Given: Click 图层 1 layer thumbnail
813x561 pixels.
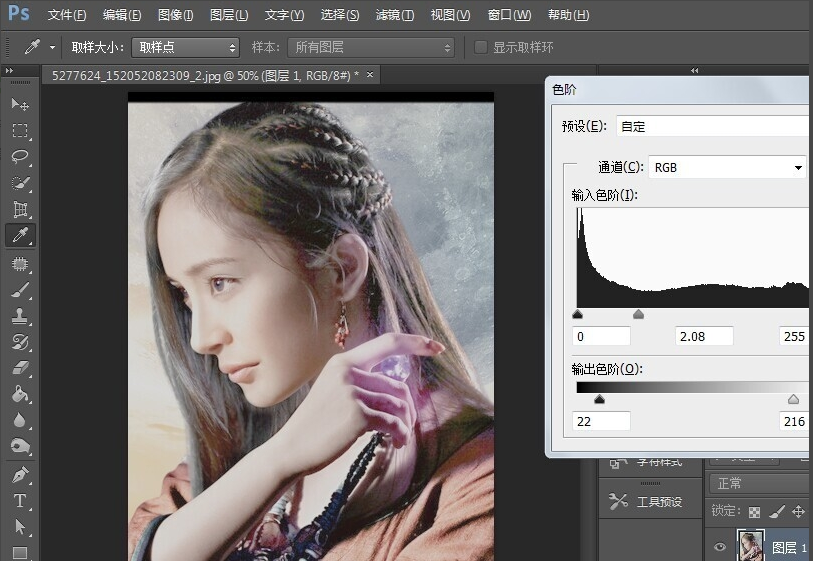Looking at the screenshot, I should point(750,545).
